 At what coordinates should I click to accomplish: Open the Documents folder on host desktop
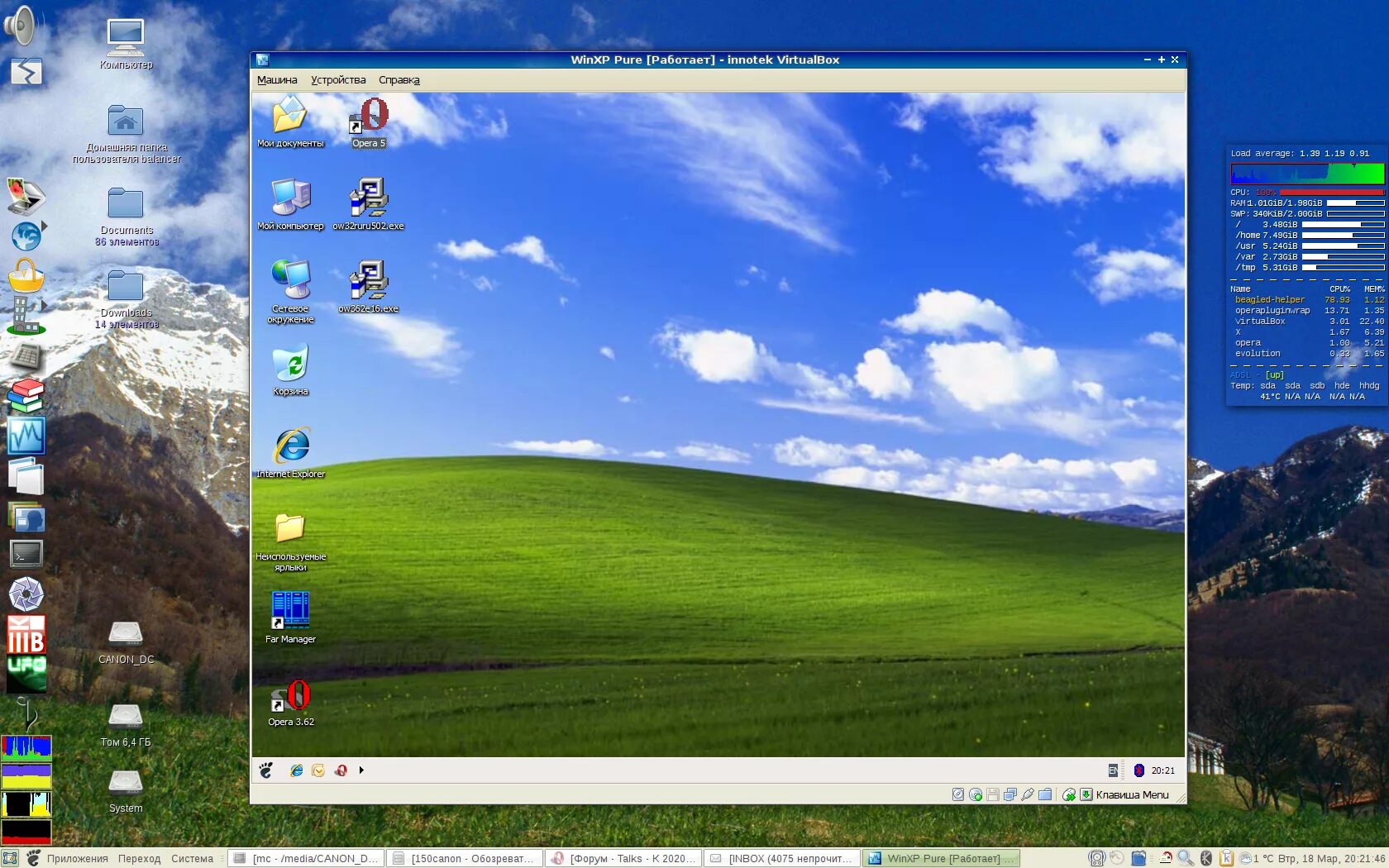(126, 217)
